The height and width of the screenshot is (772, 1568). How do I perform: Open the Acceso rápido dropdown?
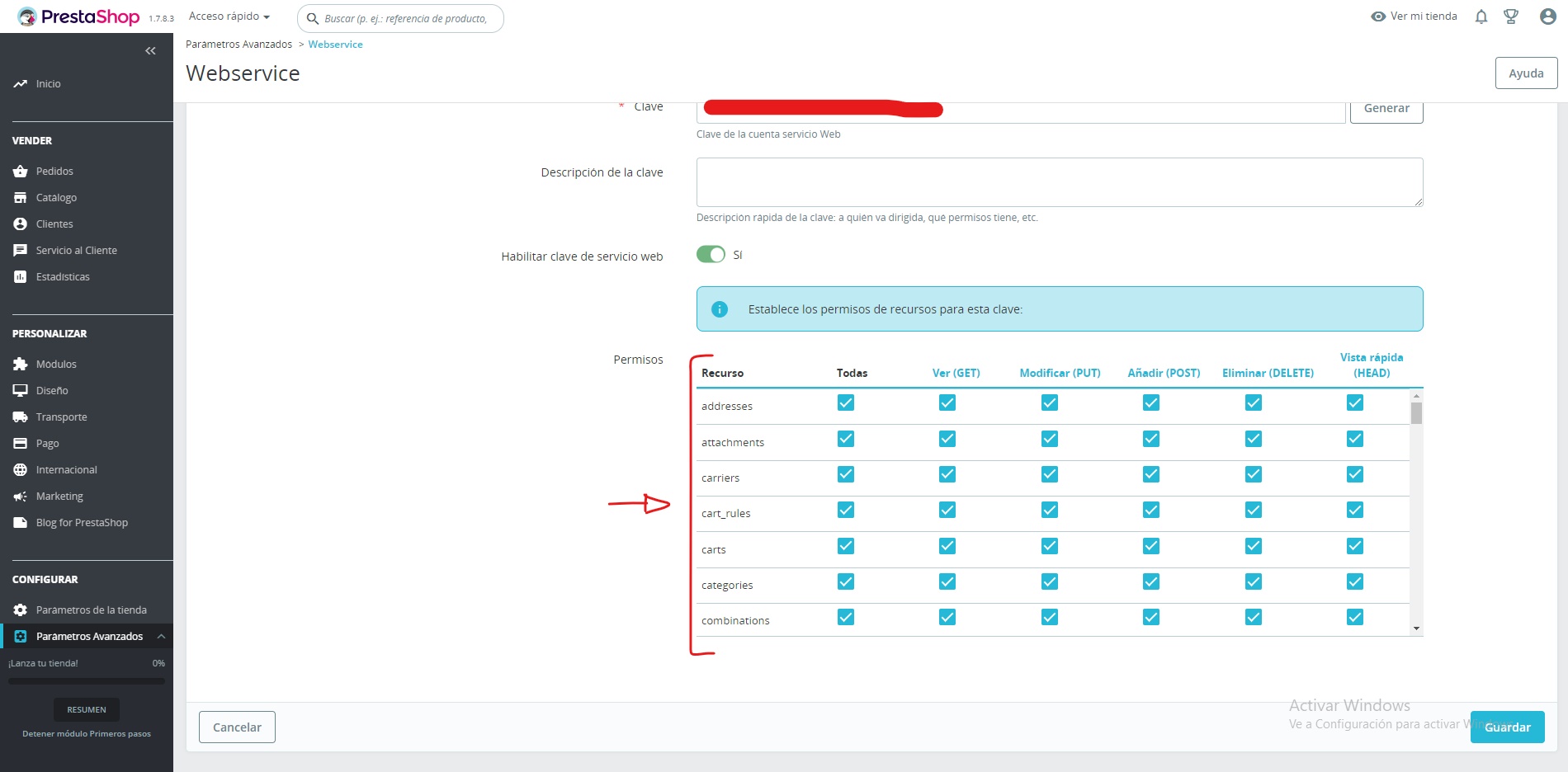229,16
